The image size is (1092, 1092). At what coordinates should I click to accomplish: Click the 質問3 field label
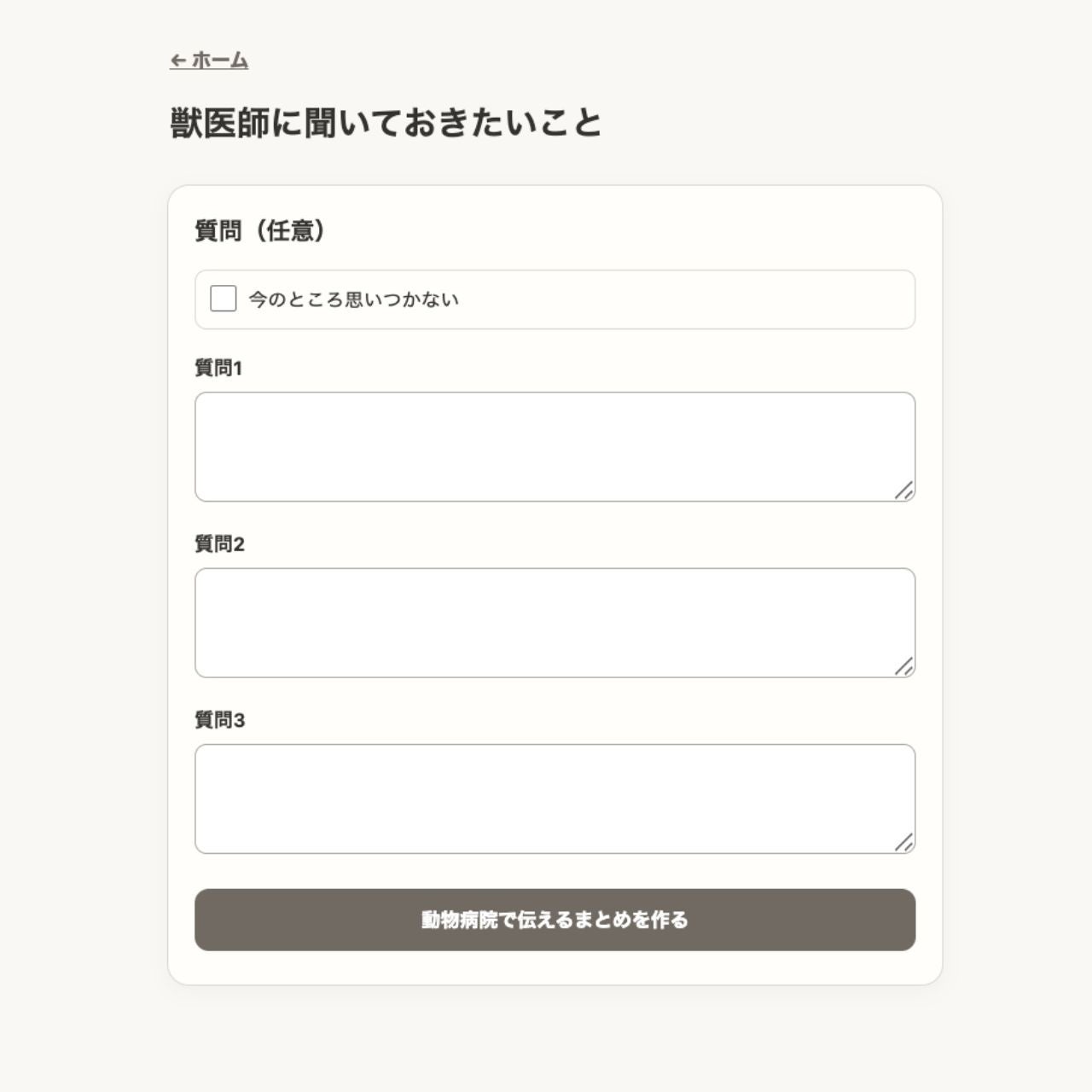point(220,720)
